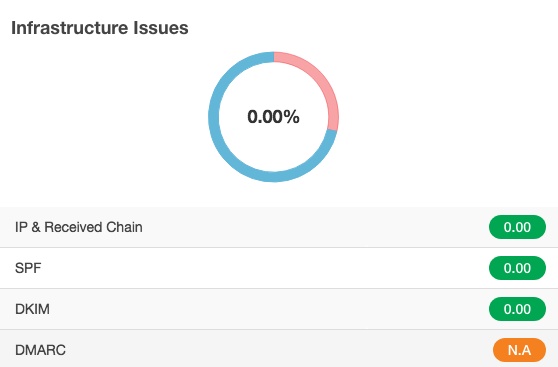
Task: Click the word Infrastructure in the heading
Action: click(x=69, y=28)
